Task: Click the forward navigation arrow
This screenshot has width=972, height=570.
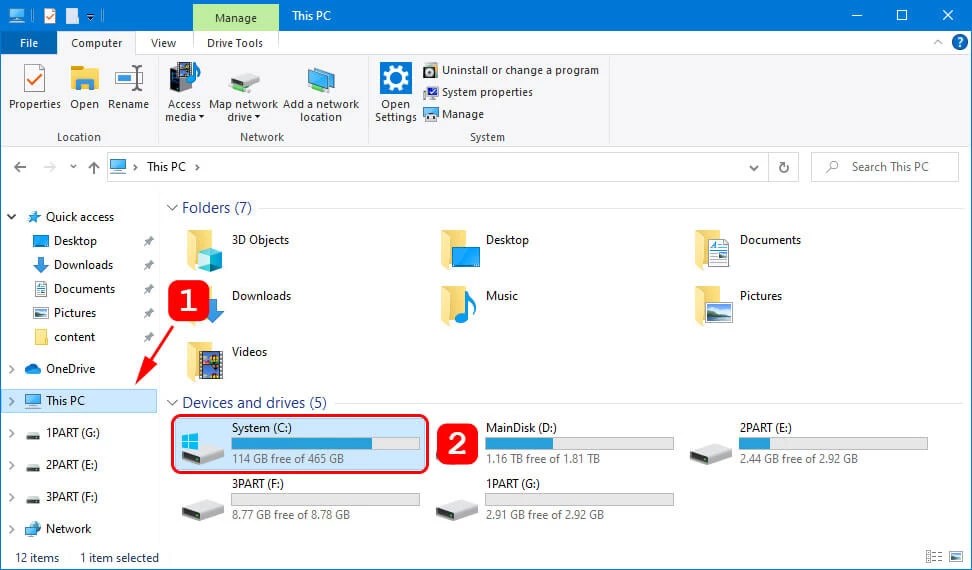Action: 50,167
